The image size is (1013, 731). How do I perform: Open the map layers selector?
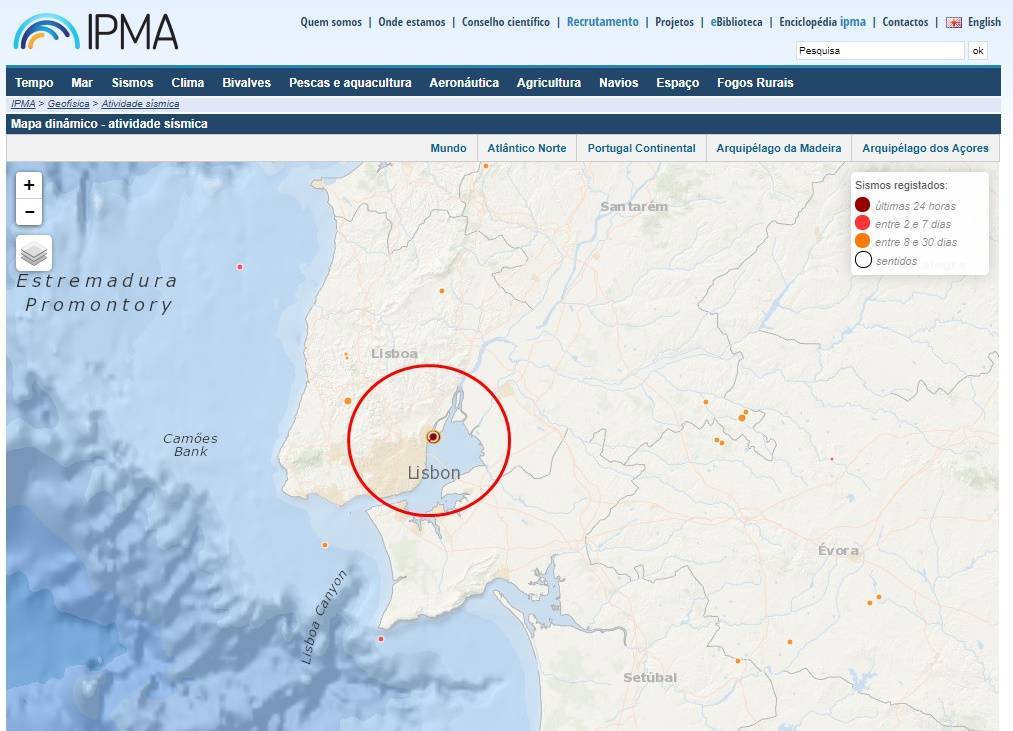[34, 254]
